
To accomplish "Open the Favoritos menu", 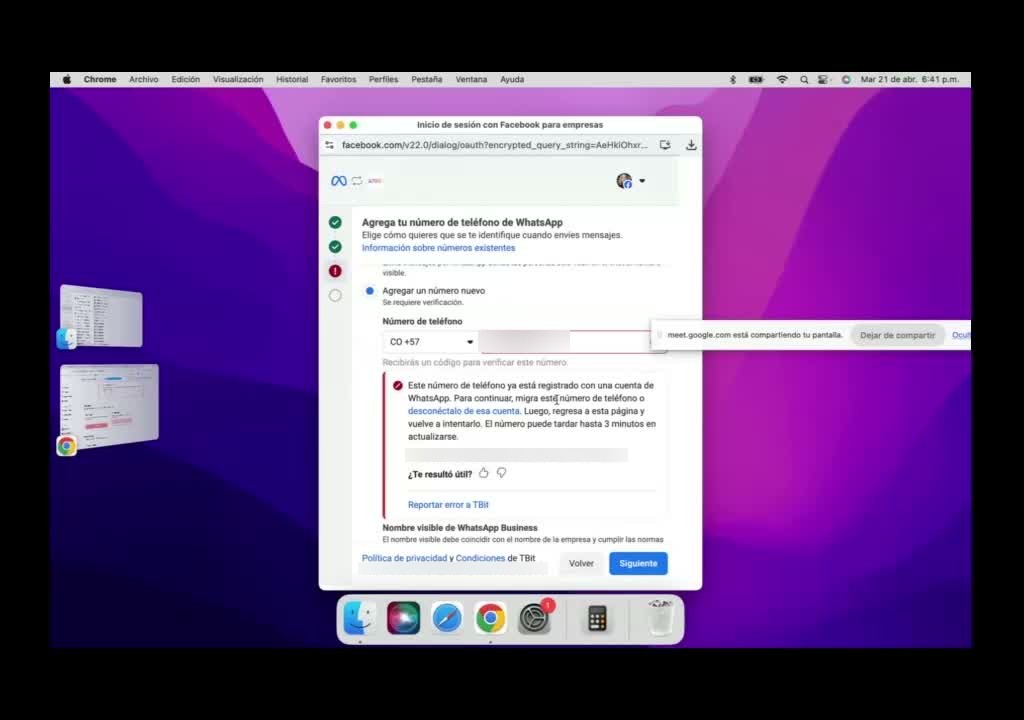I will click(338, 79).
